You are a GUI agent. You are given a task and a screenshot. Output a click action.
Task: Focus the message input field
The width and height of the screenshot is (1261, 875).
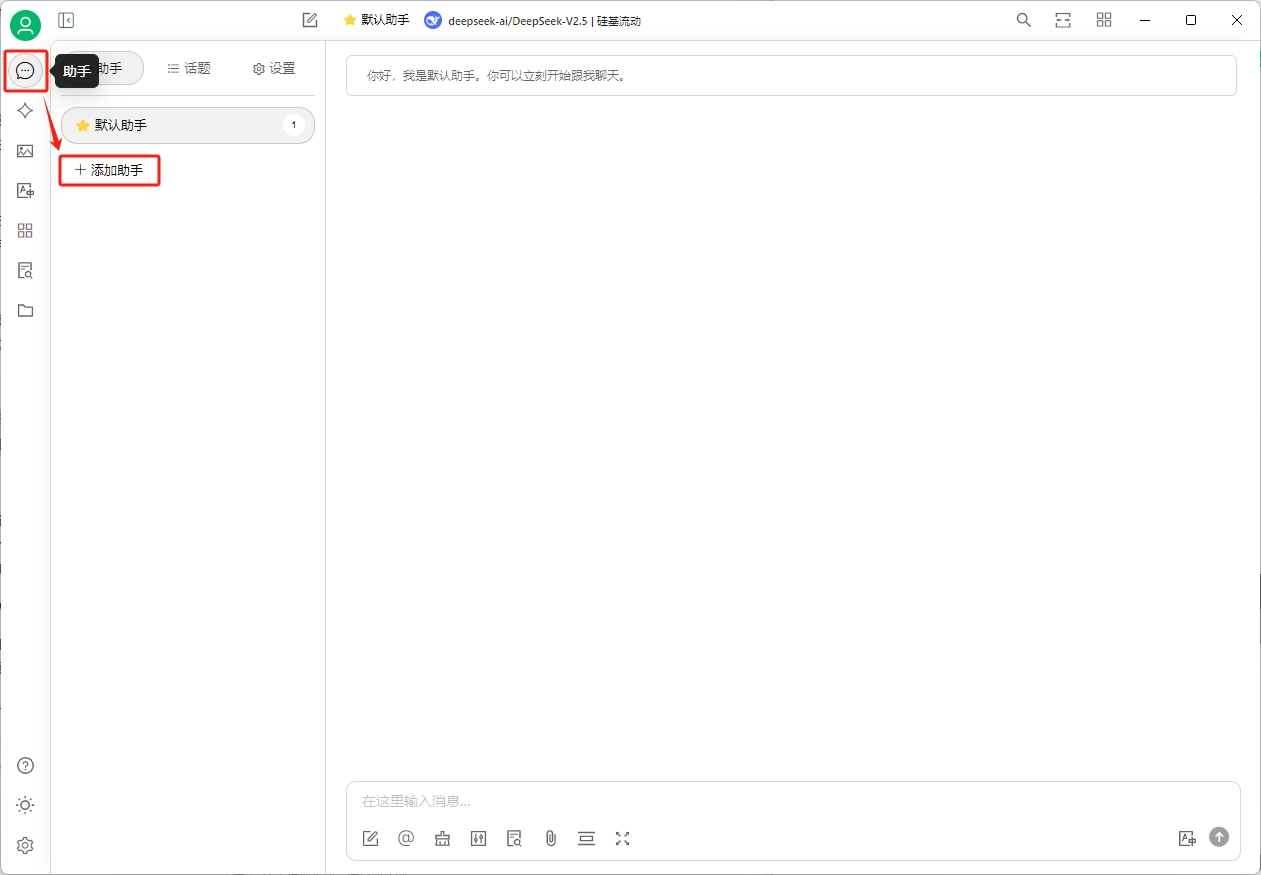793,801
